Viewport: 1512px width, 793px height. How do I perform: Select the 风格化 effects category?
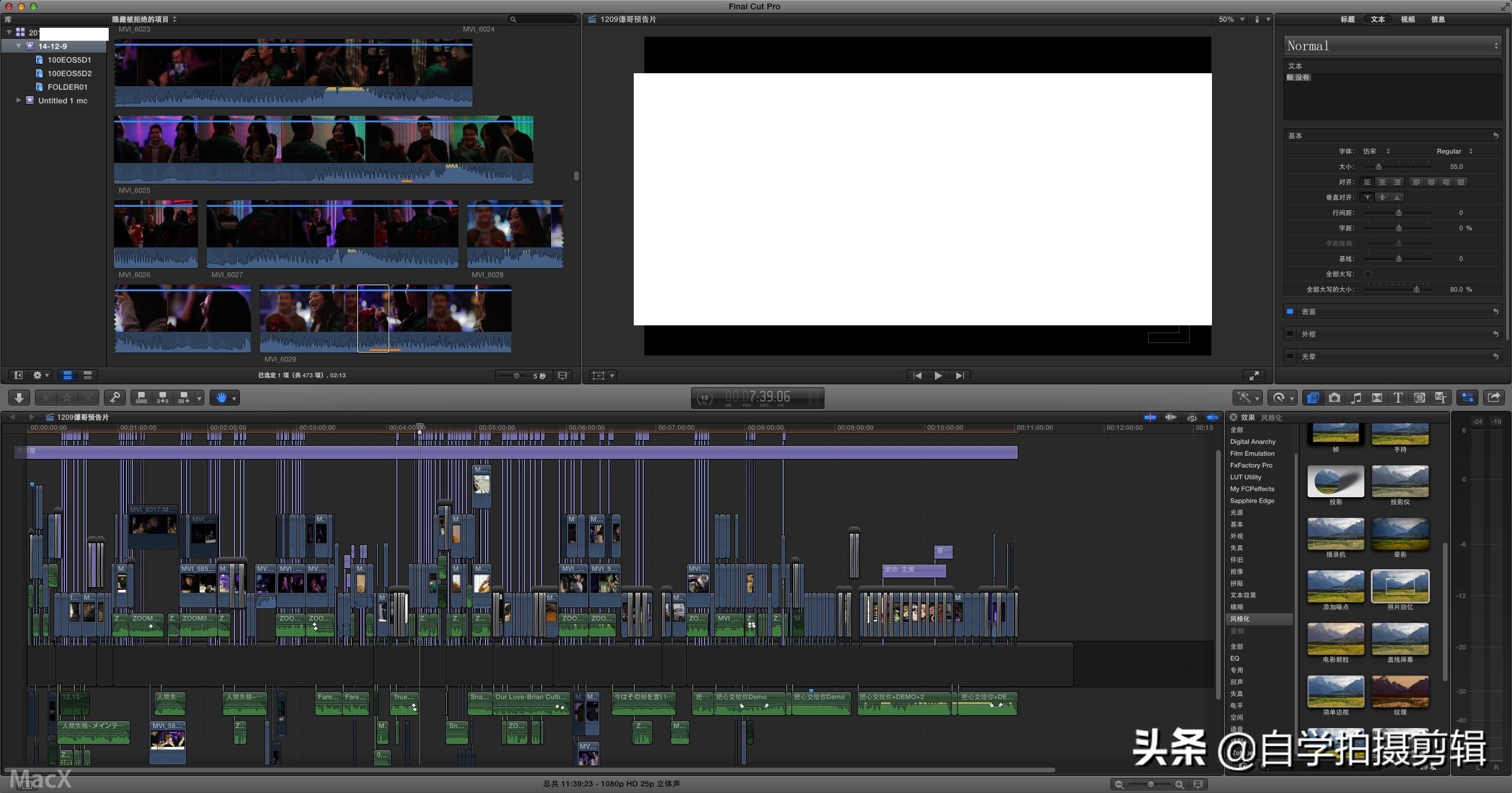(1259, 619)
